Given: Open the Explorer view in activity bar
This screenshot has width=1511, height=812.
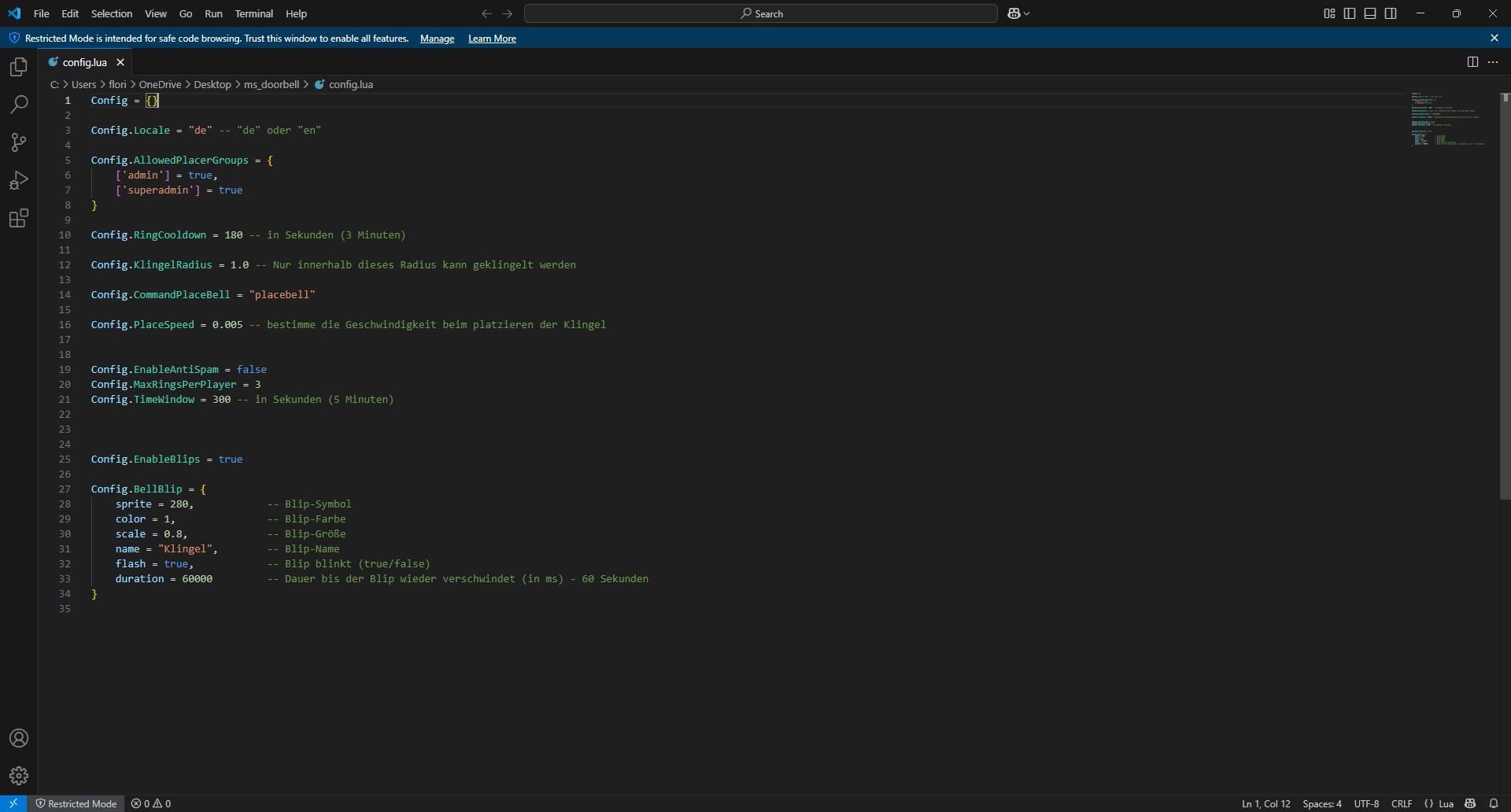Looking at the screenshot, I should (x=19, y=68).
